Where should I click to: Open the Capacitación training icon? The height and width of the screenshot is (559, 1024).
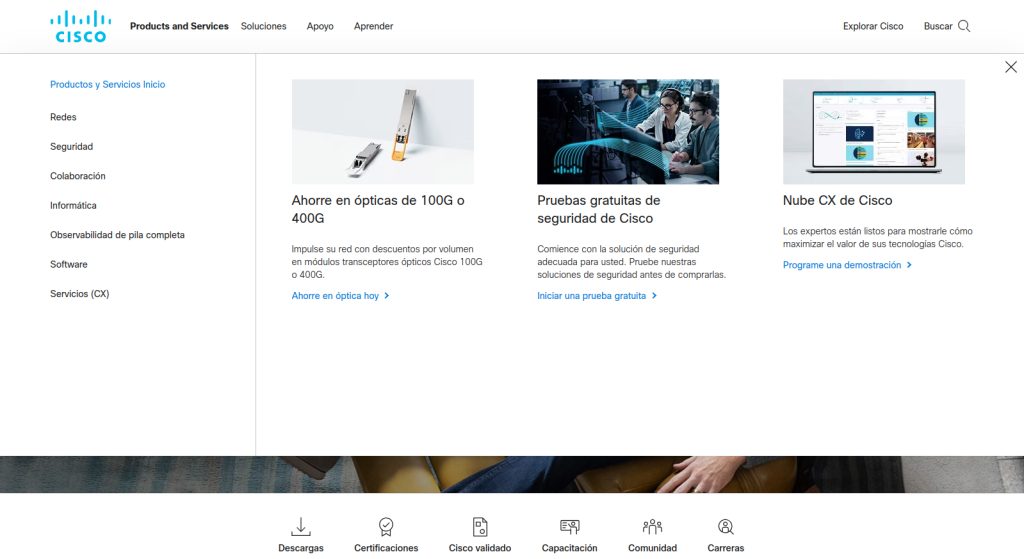tap(569, 526)
